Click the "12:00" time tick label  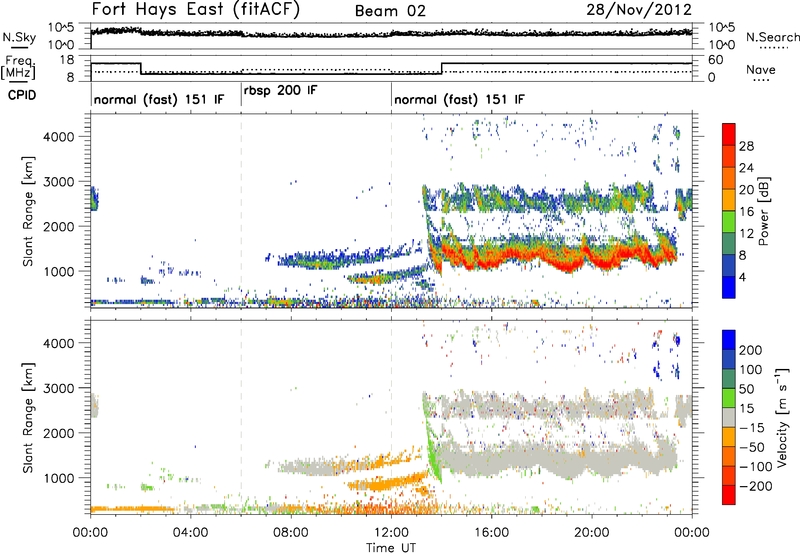pyautogui.click(x=391, y=533)
